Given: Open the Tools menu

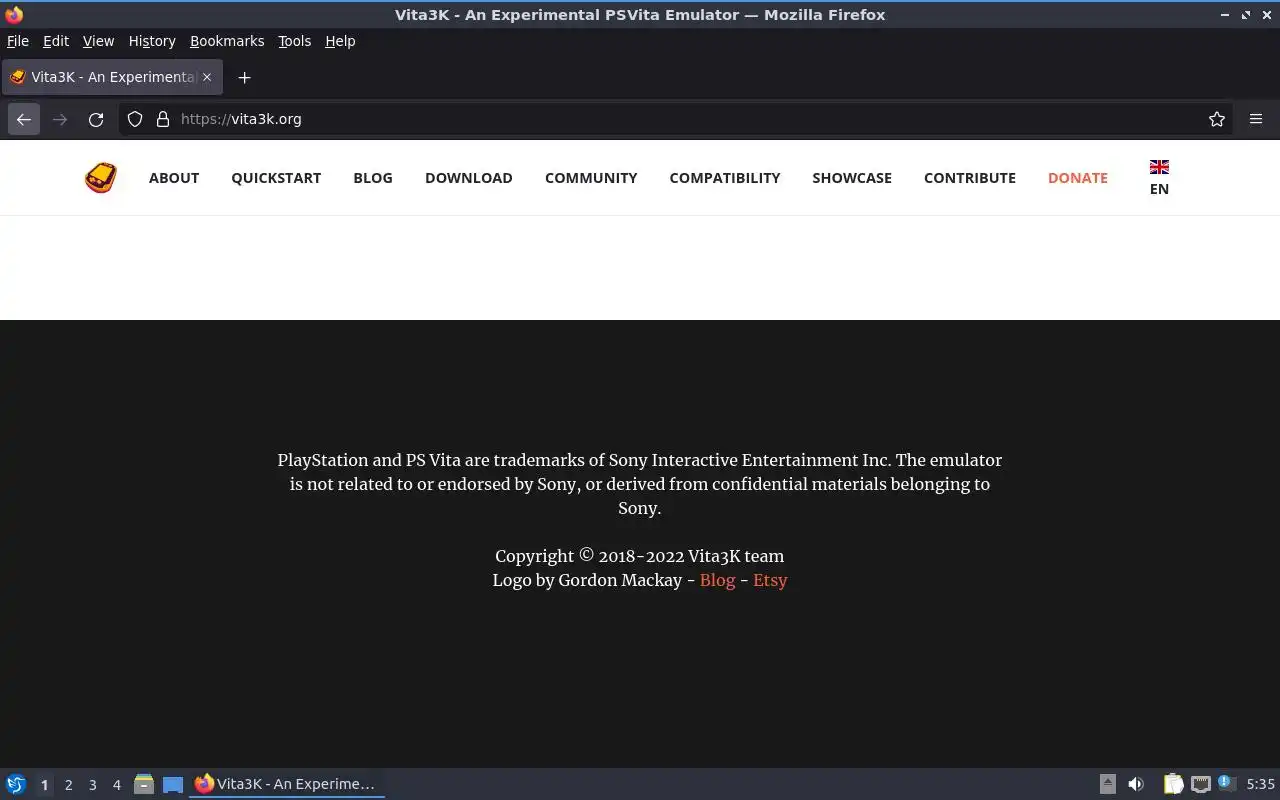Looking at the screenshot, I should [x=294, y=41].
